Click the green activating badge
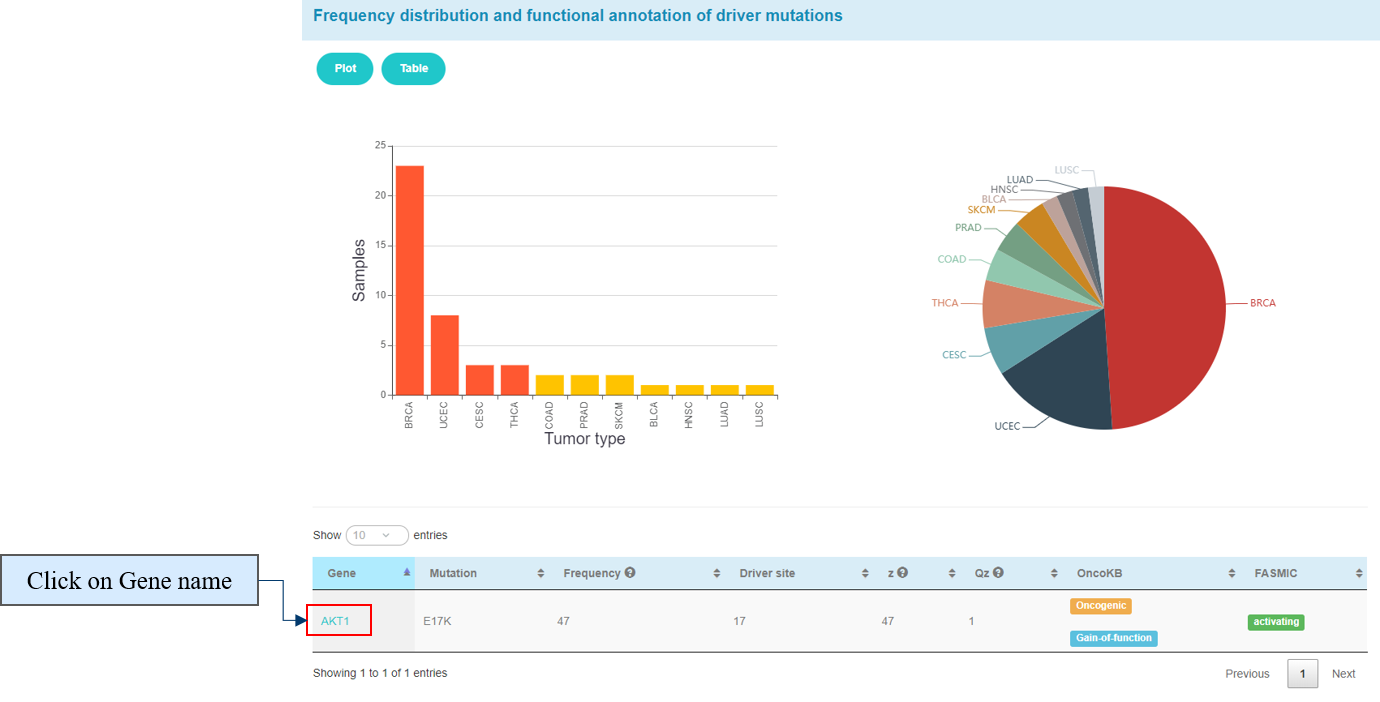Image resolution: width=1380 pixels, height=702 pixels. (x=1276, y=622)
